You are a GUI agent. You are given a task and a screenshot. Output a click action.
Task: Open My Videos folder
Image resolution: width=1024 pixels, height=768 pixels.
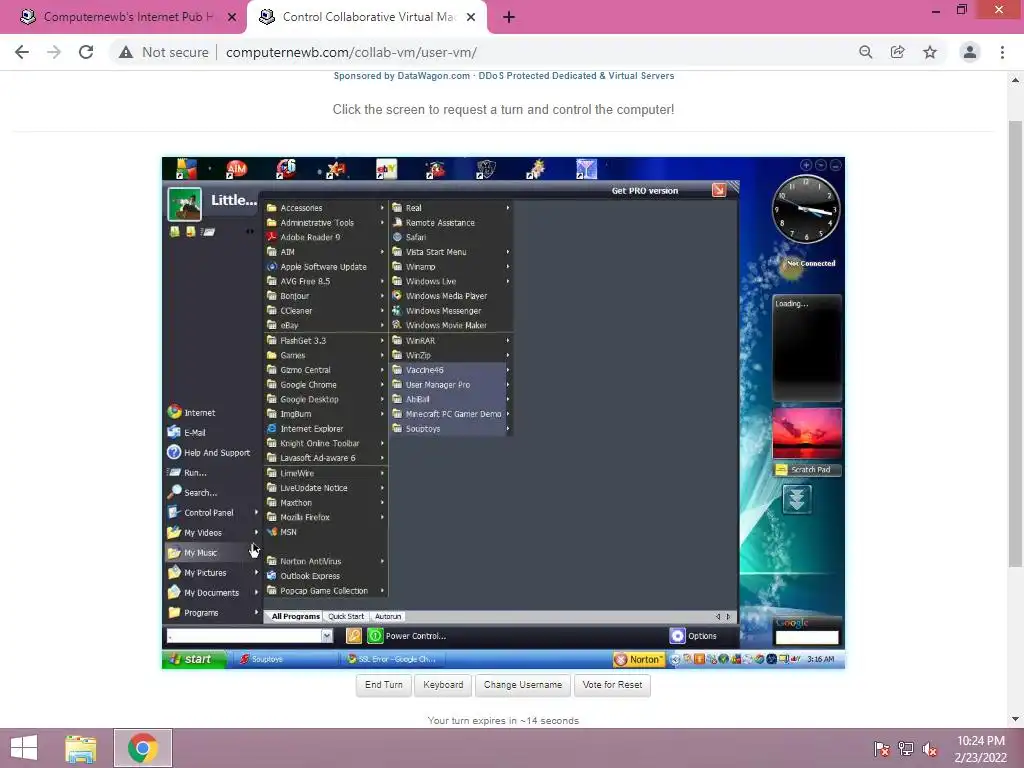(212, 532)
